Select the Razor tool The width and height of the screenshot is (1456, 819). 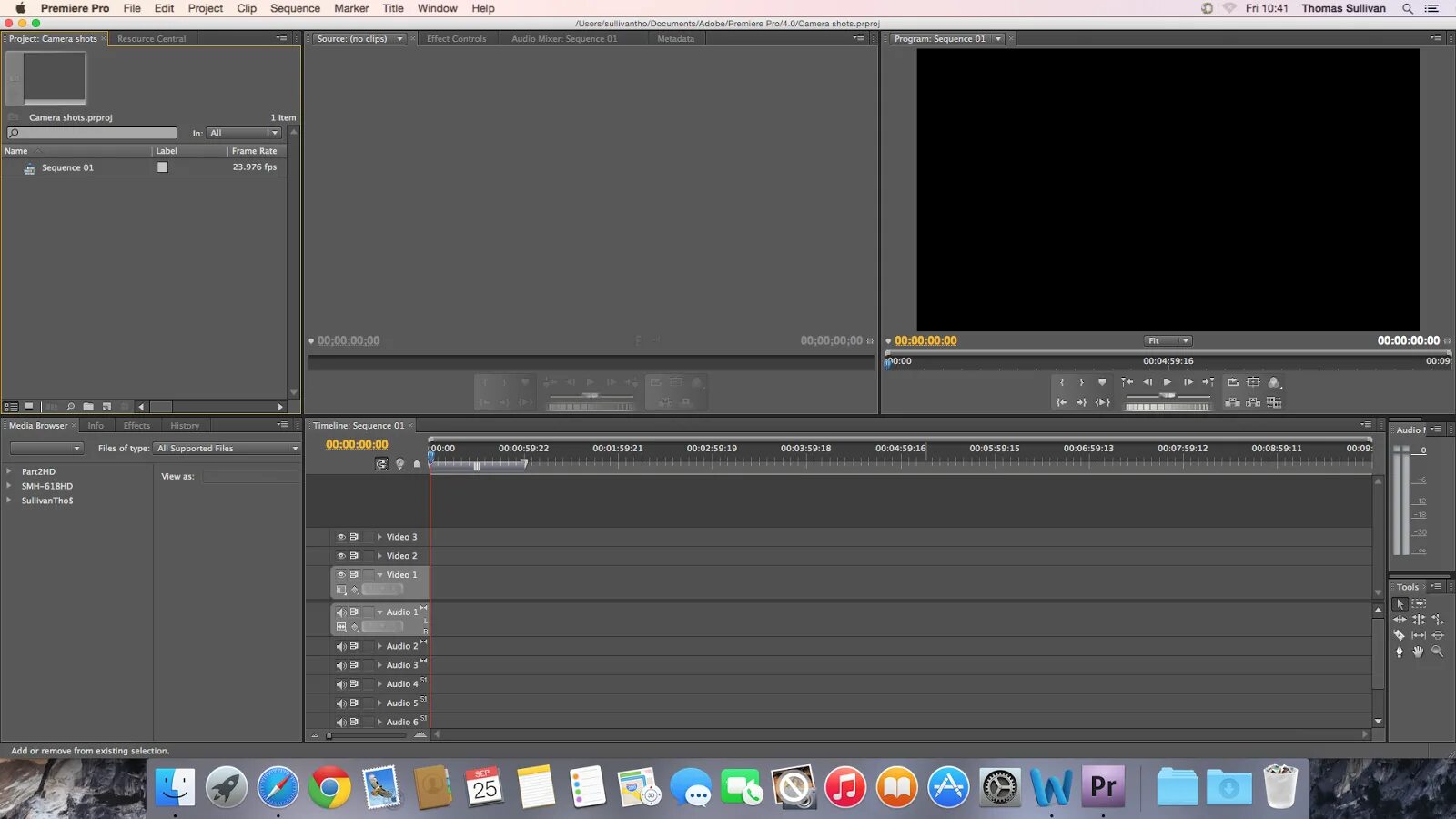[1400, 635]
